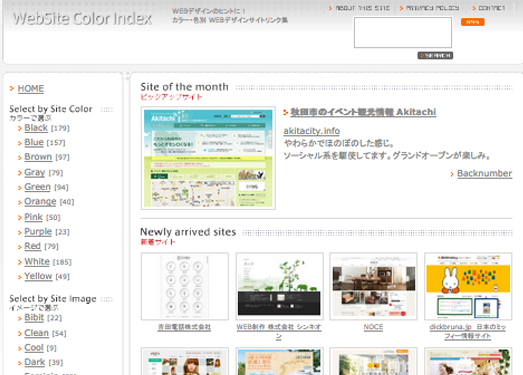Click orange arrow beside Backnumber
This screenshot has height=375, width=523.
click(x=452, y=174)
